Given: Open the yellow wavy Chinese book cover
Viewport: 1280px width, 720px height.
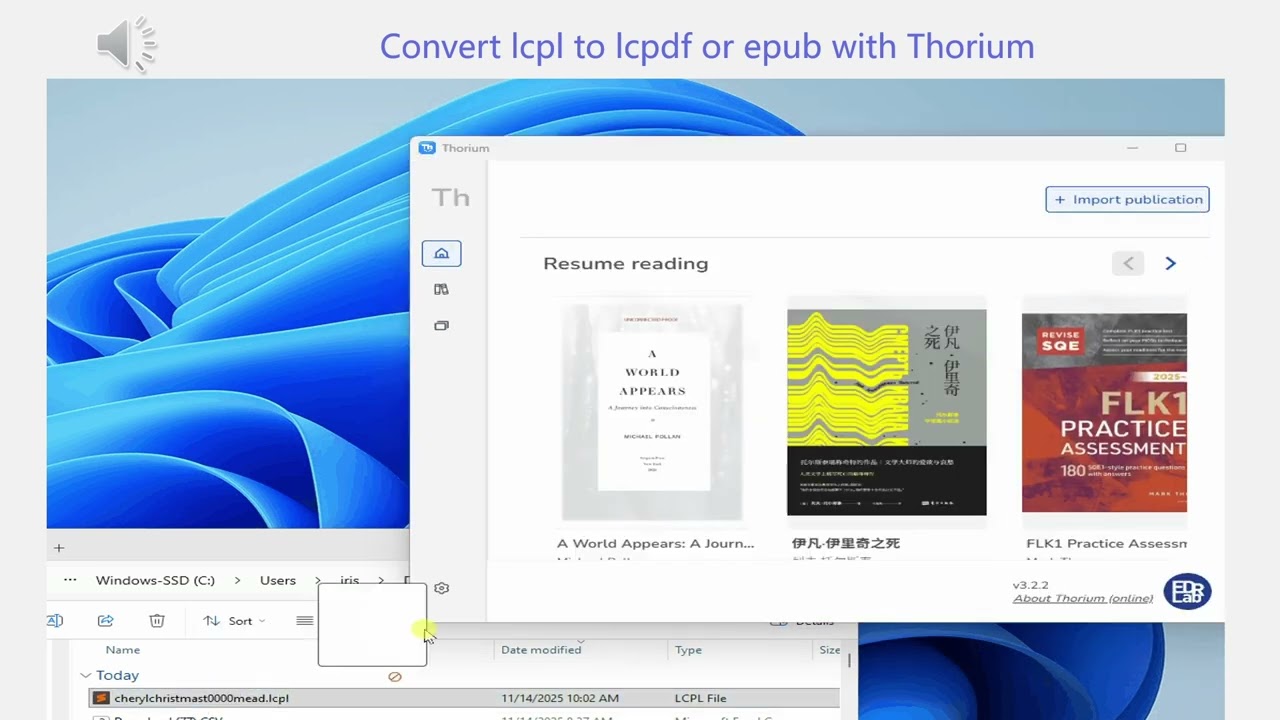Looking at the screenshot, I should (x=887, y=412).
